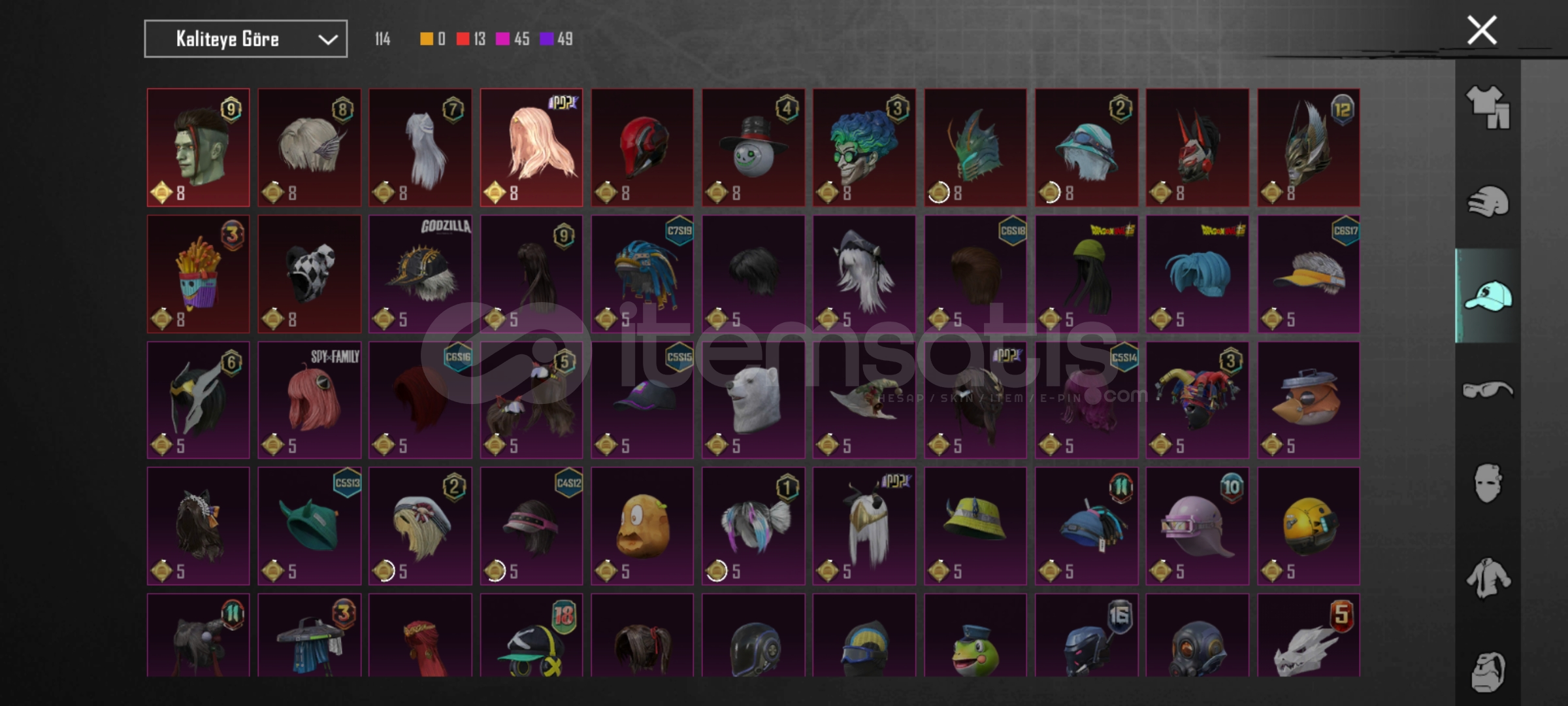The image size is (1568, 706).
Task: Select the bottom bearded-face category icon
Action: tap(1488, 671)
